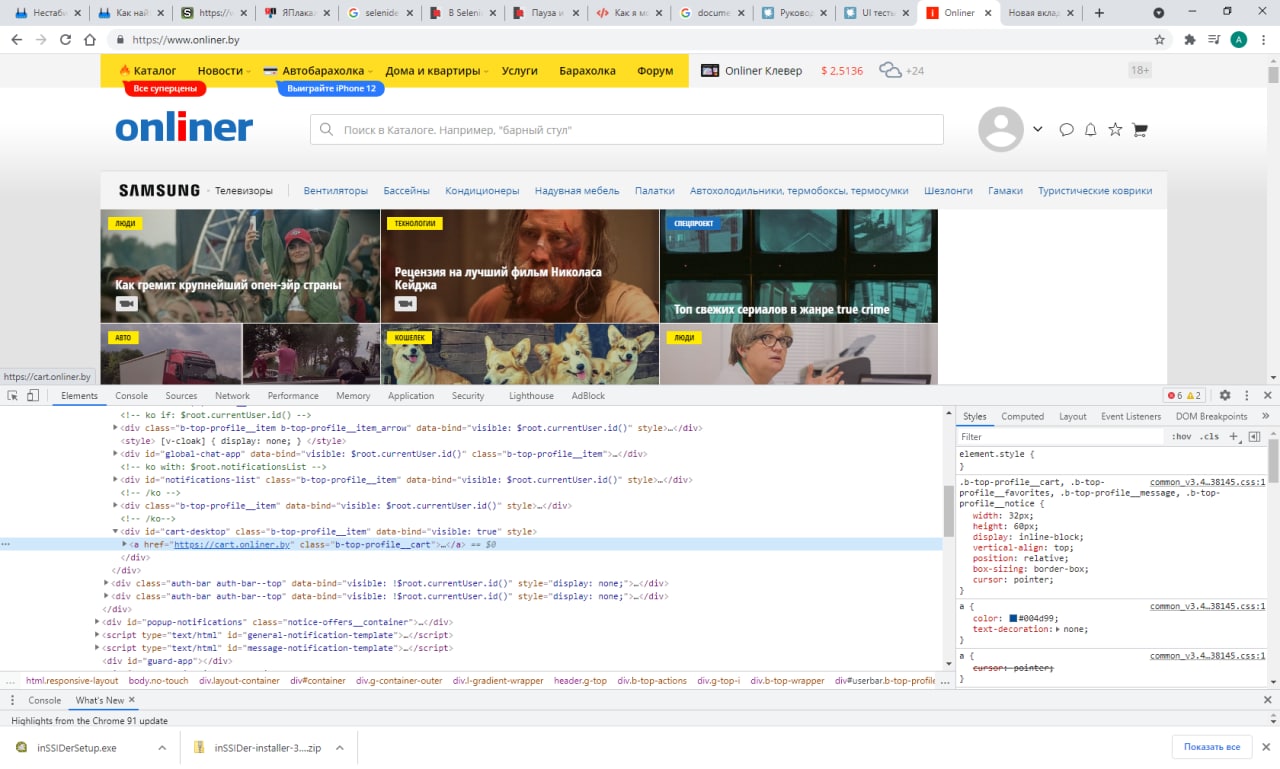Click the errors and warnings counter badge
The width and height of the screenshot is (1280, 769).
pyautogui.click(x=1184, y=396)
